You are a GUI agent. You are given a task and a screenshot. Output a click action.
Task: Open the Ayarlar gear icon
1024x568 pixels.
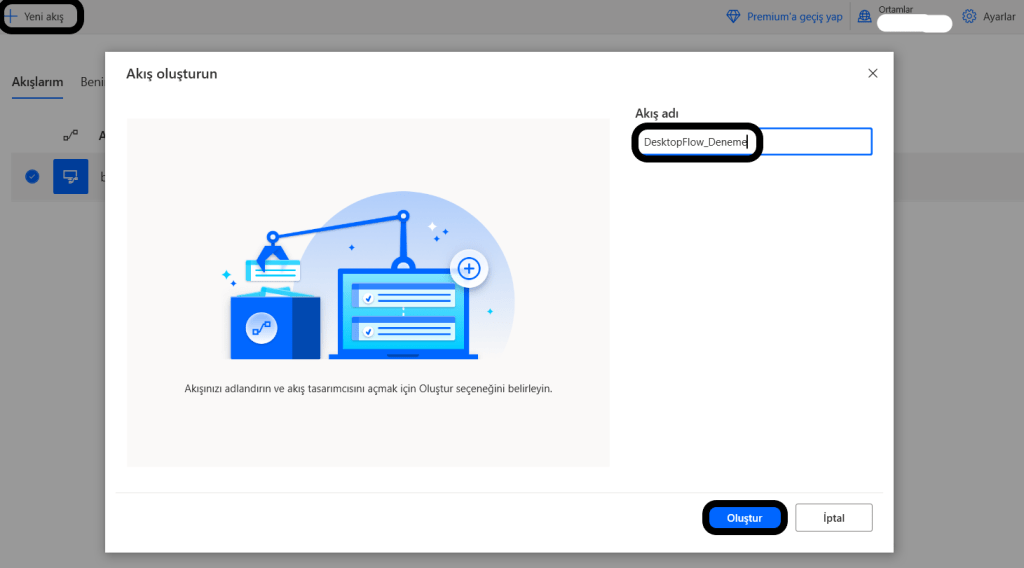(x=969, y=17)
